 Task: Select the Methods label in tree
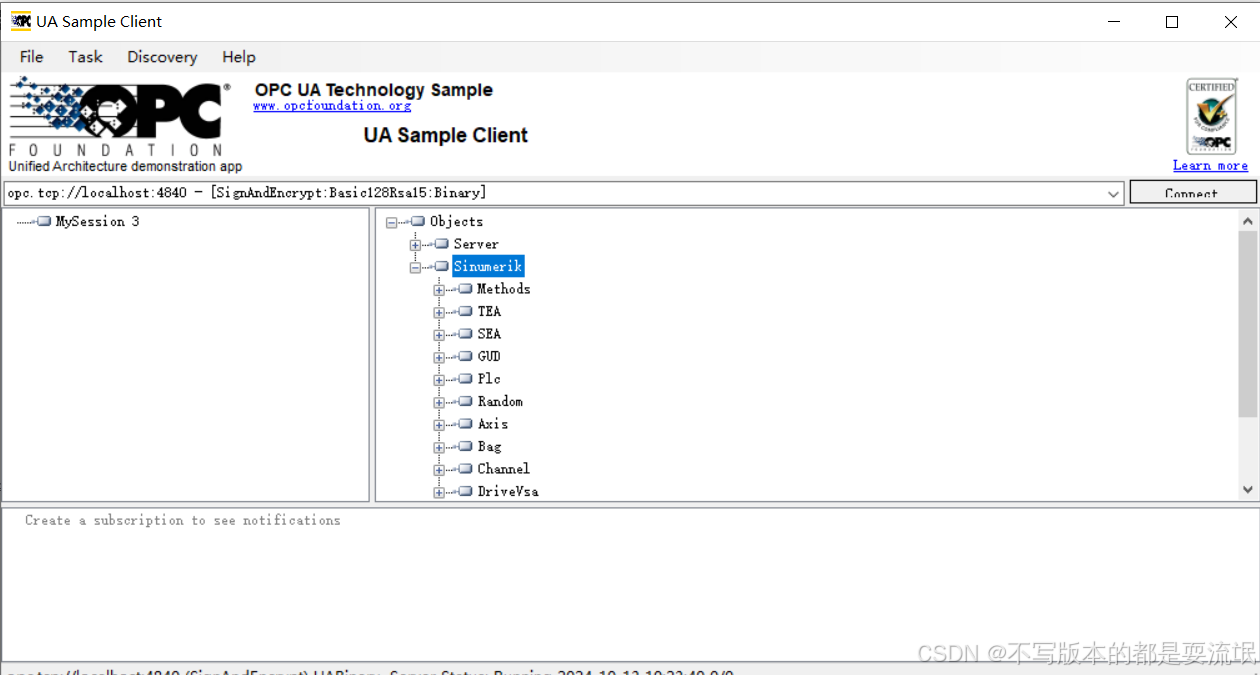pyautogui.click(x=504, y=289)
